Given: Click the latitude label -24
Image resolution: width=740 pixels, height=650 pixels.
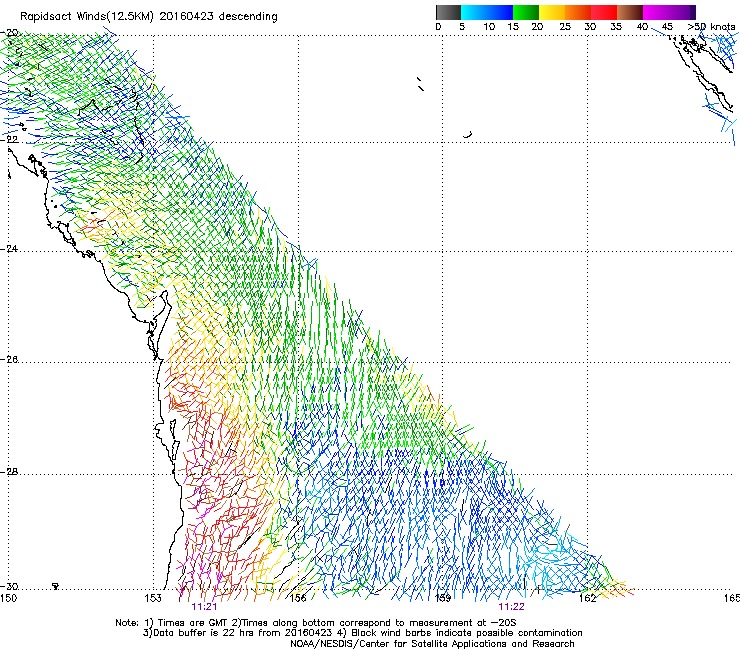Looking at the screenshot, I should coord(10,249).
